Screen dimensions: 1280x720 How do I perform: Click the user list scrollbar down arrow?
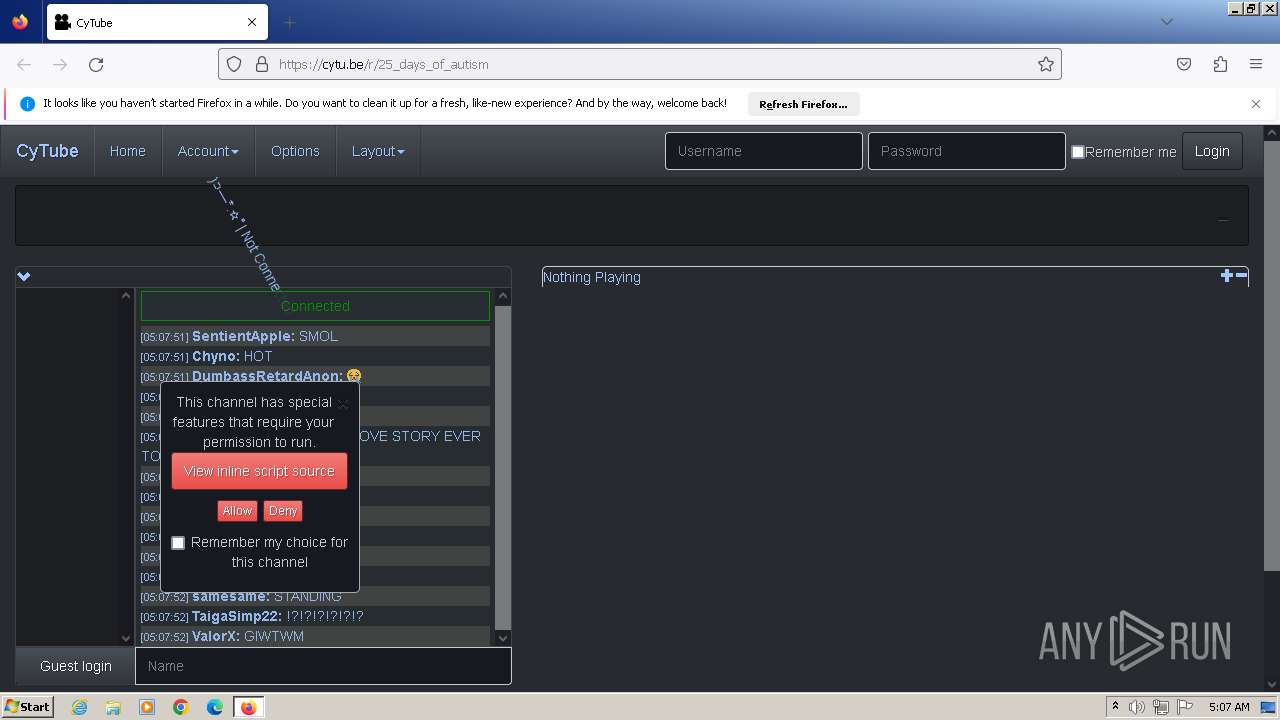126,637
